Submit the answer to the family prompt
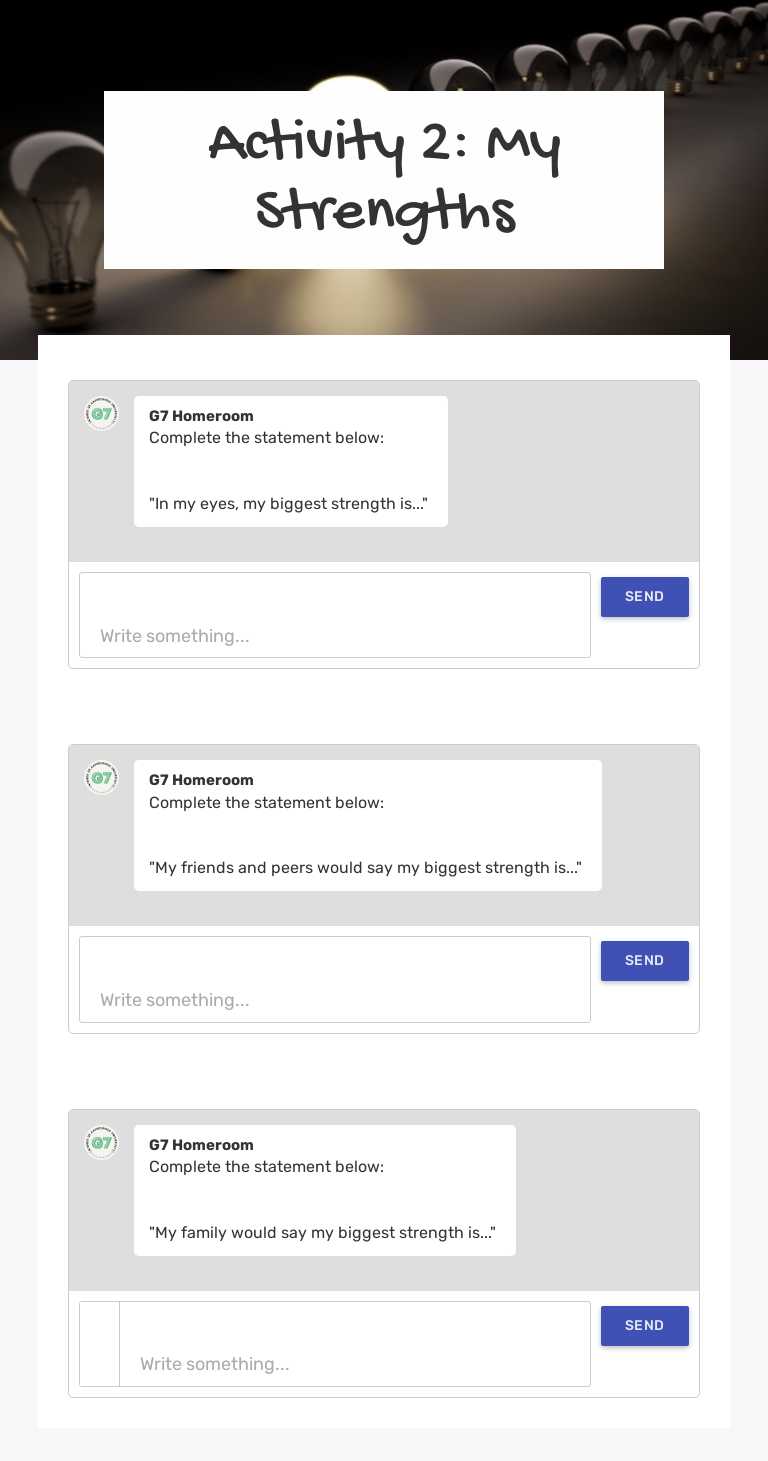 pyautogui.click(x=644, y=1326)
